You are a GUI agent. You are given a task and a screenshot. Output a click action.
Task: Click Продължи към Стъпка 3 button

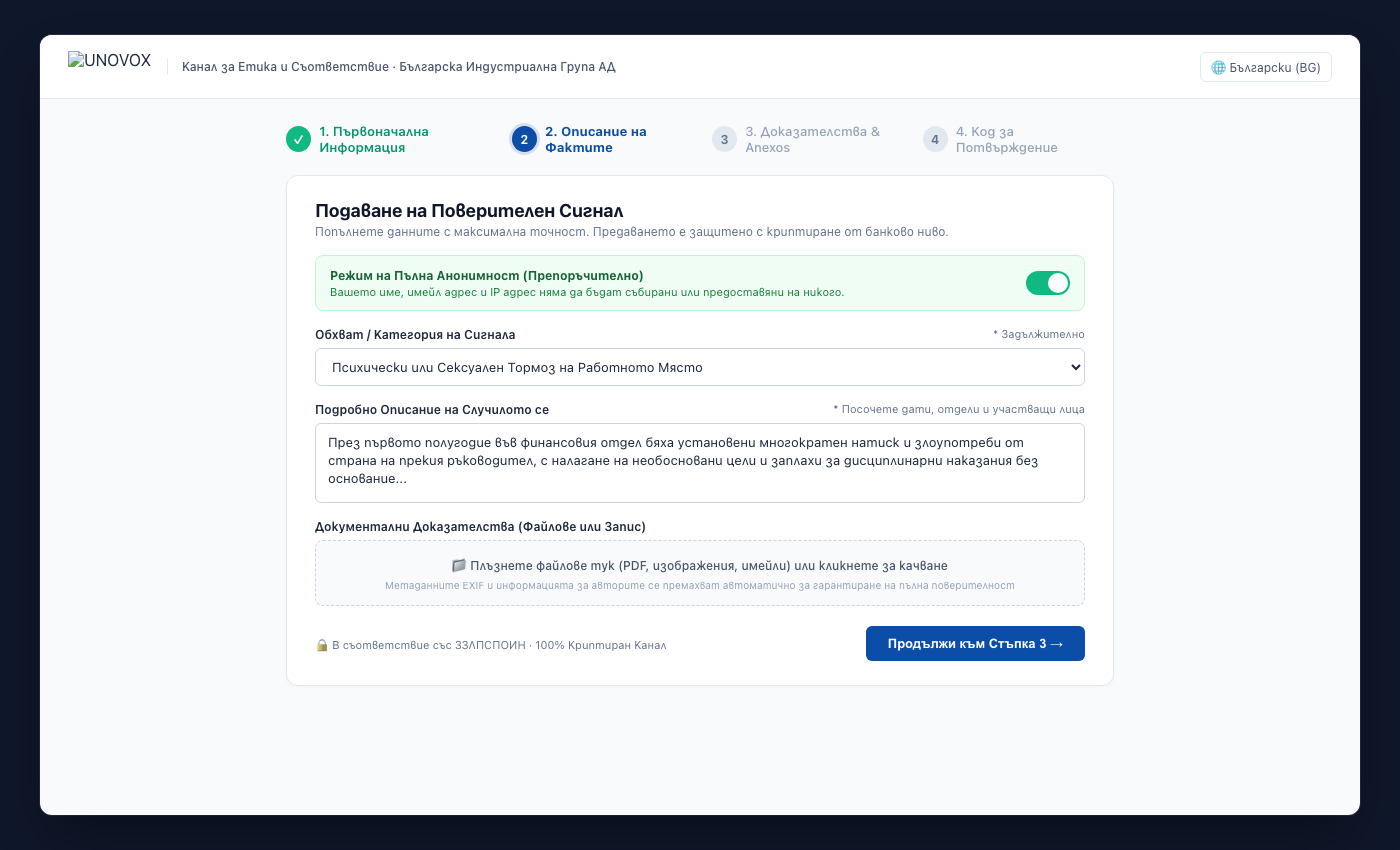pyautogui.click(x=975, y=644)
